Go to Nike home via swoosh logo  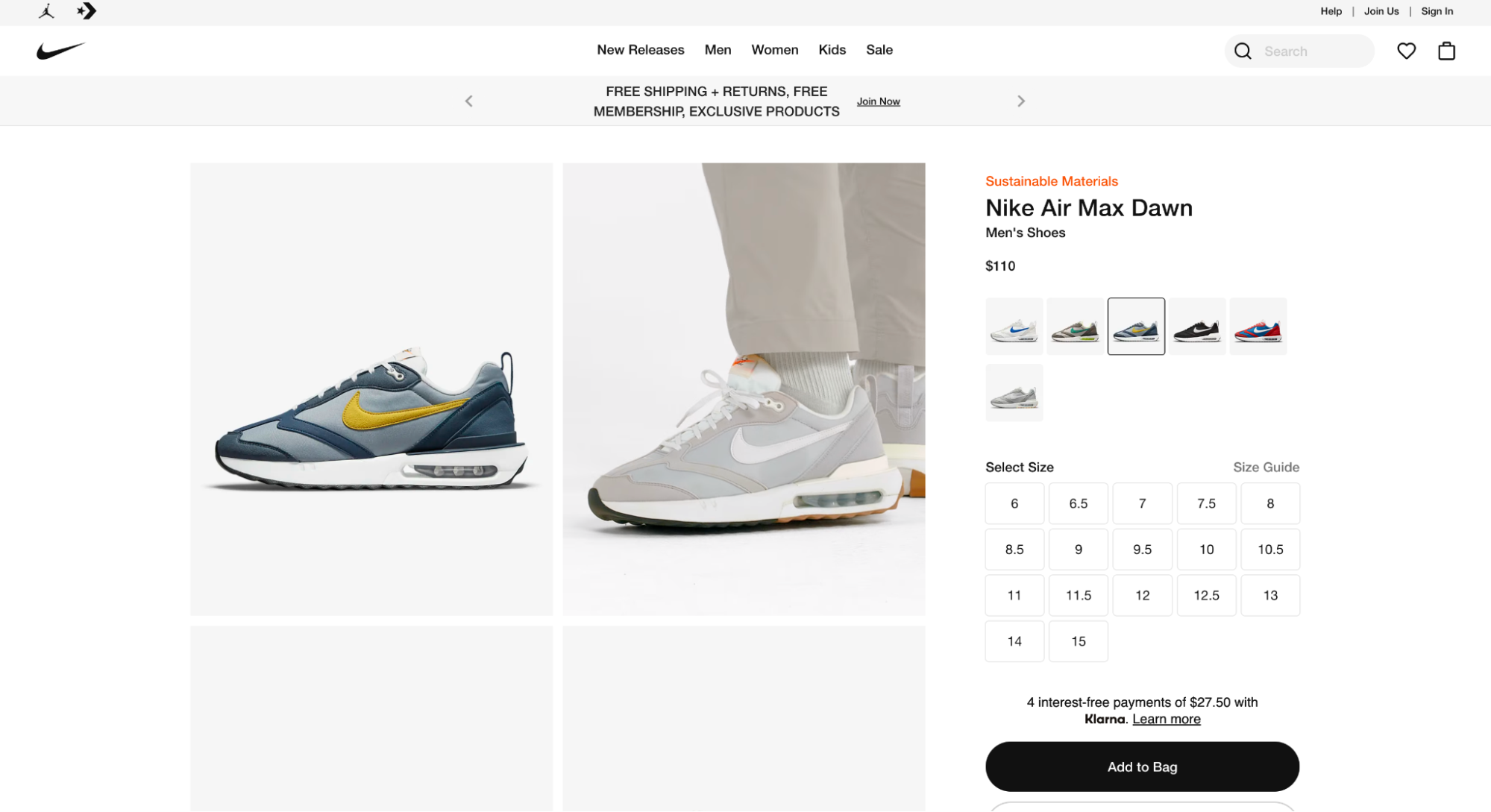point(61,51)
